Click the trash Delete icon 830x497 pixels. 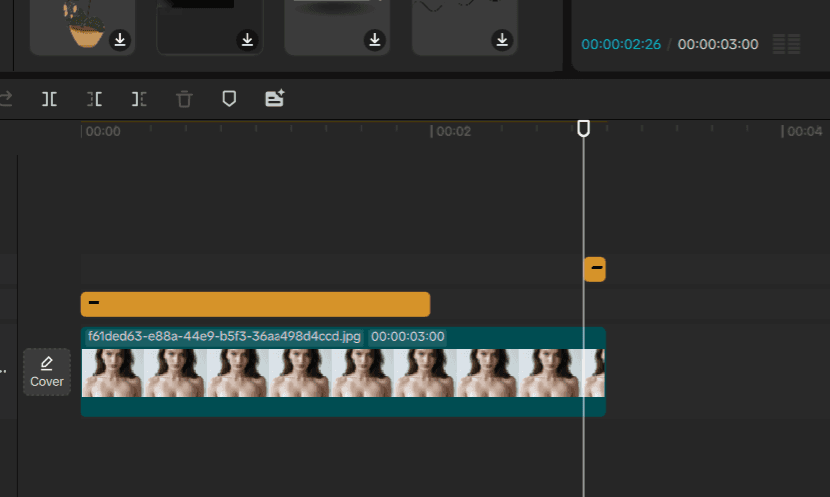[184, 99]
